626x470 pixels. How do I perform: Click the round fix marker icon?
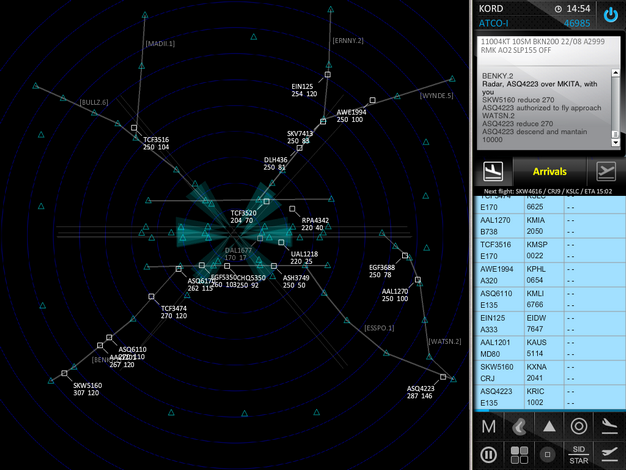pyautogui.click(x=548, y=455)
